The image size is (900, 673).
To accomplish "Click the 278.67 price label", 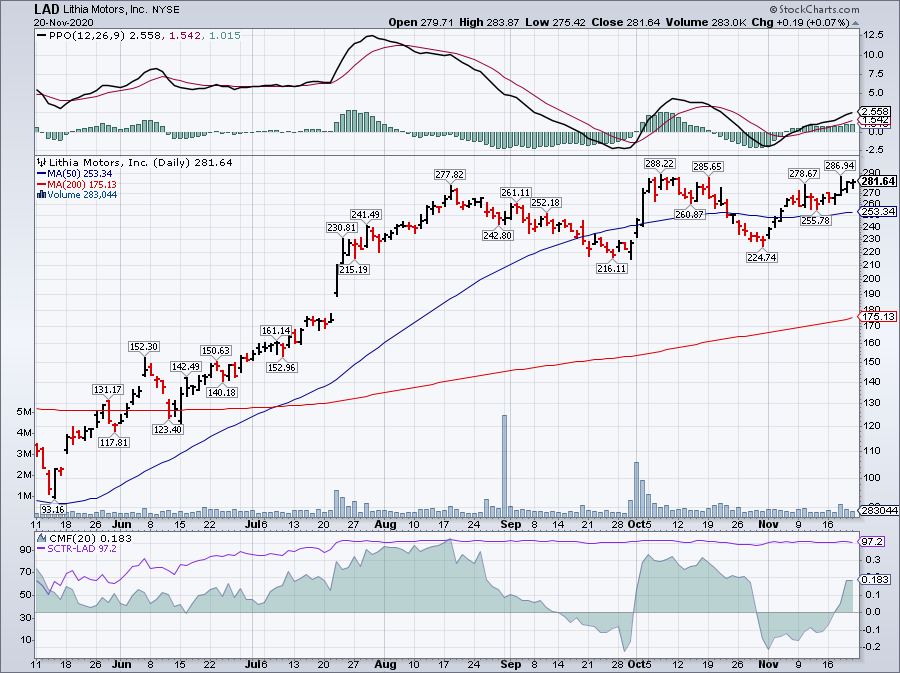I will [x=804, y=173].
